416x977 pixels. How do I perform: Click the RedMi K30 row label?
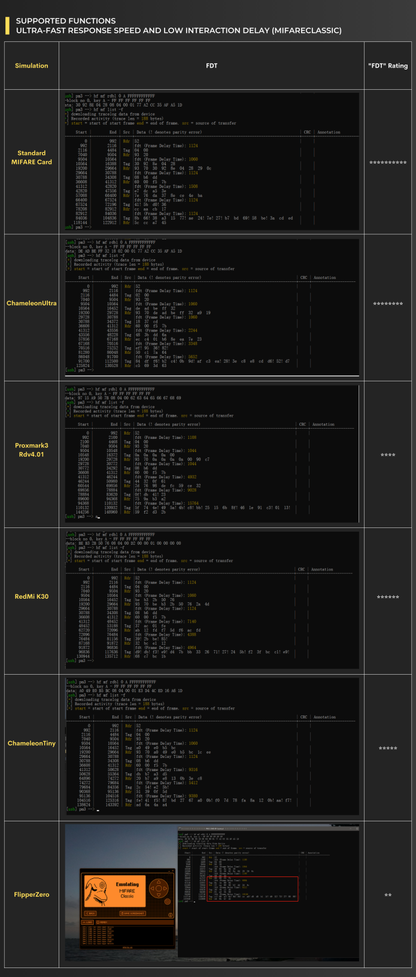pos(32,596)
